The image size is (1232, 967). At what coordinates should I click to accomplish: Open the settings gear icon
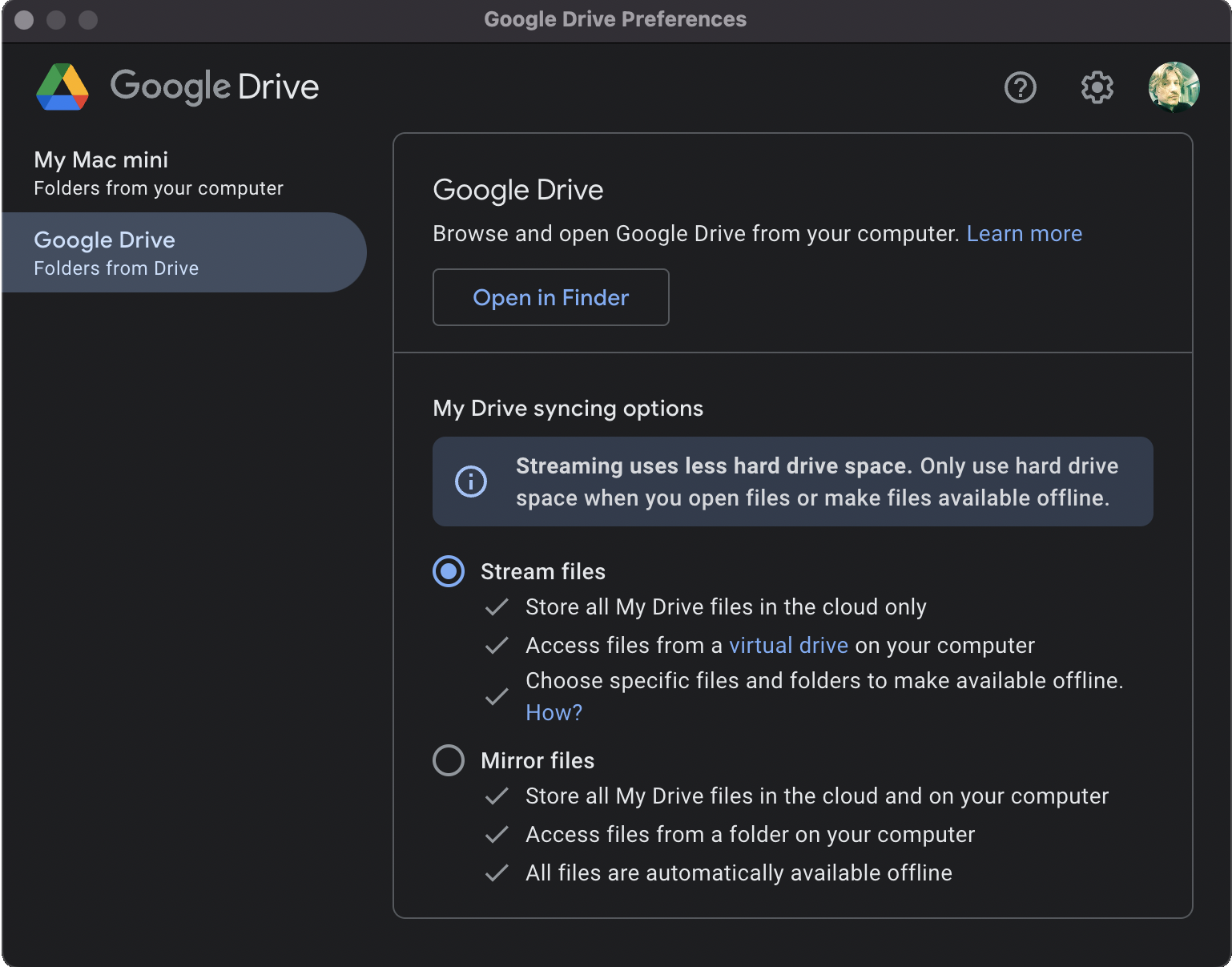[x=1097, y=87]
